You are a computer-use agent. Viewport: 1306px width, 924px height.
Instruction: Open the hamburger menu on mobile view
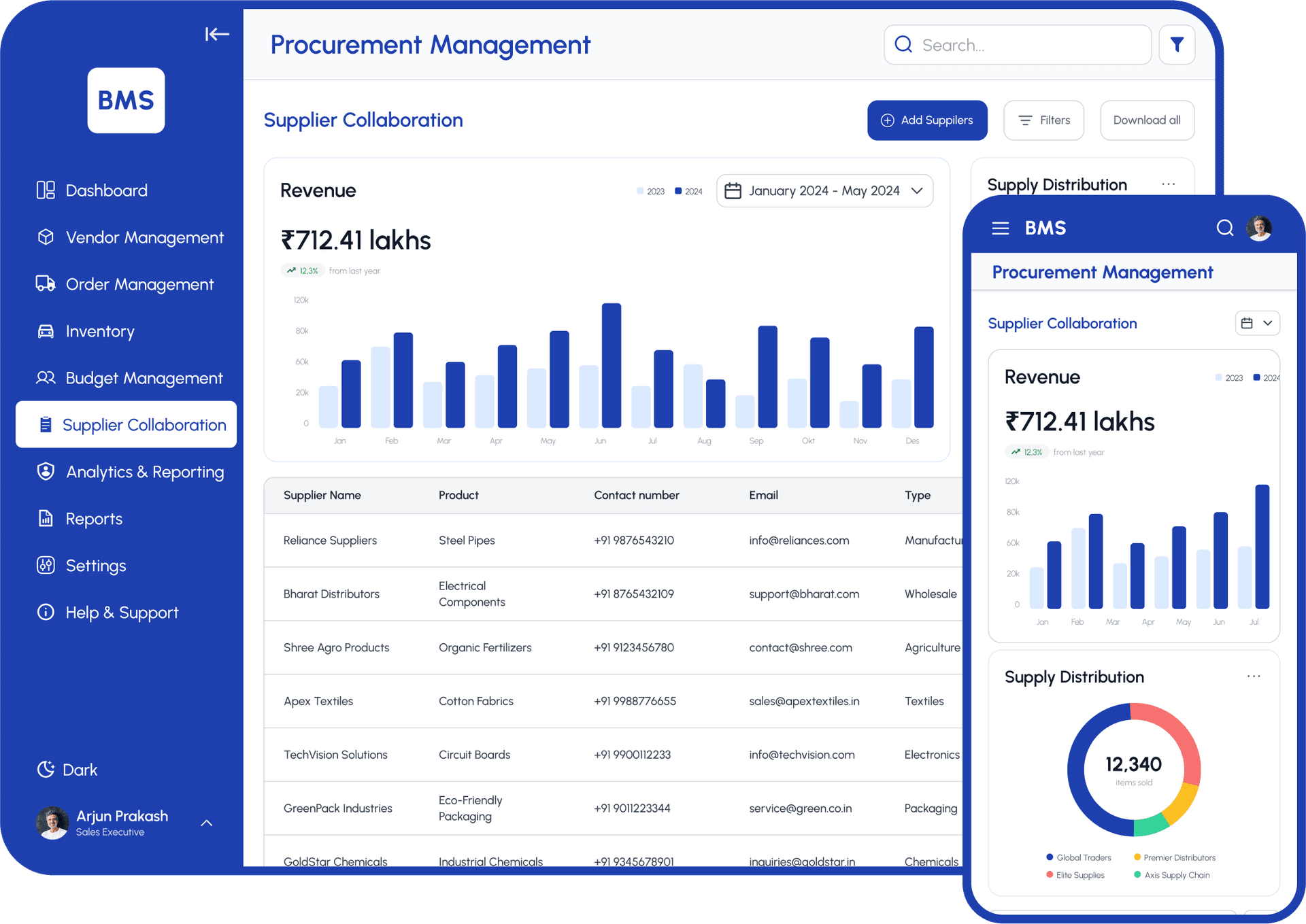coord(1000,228)
